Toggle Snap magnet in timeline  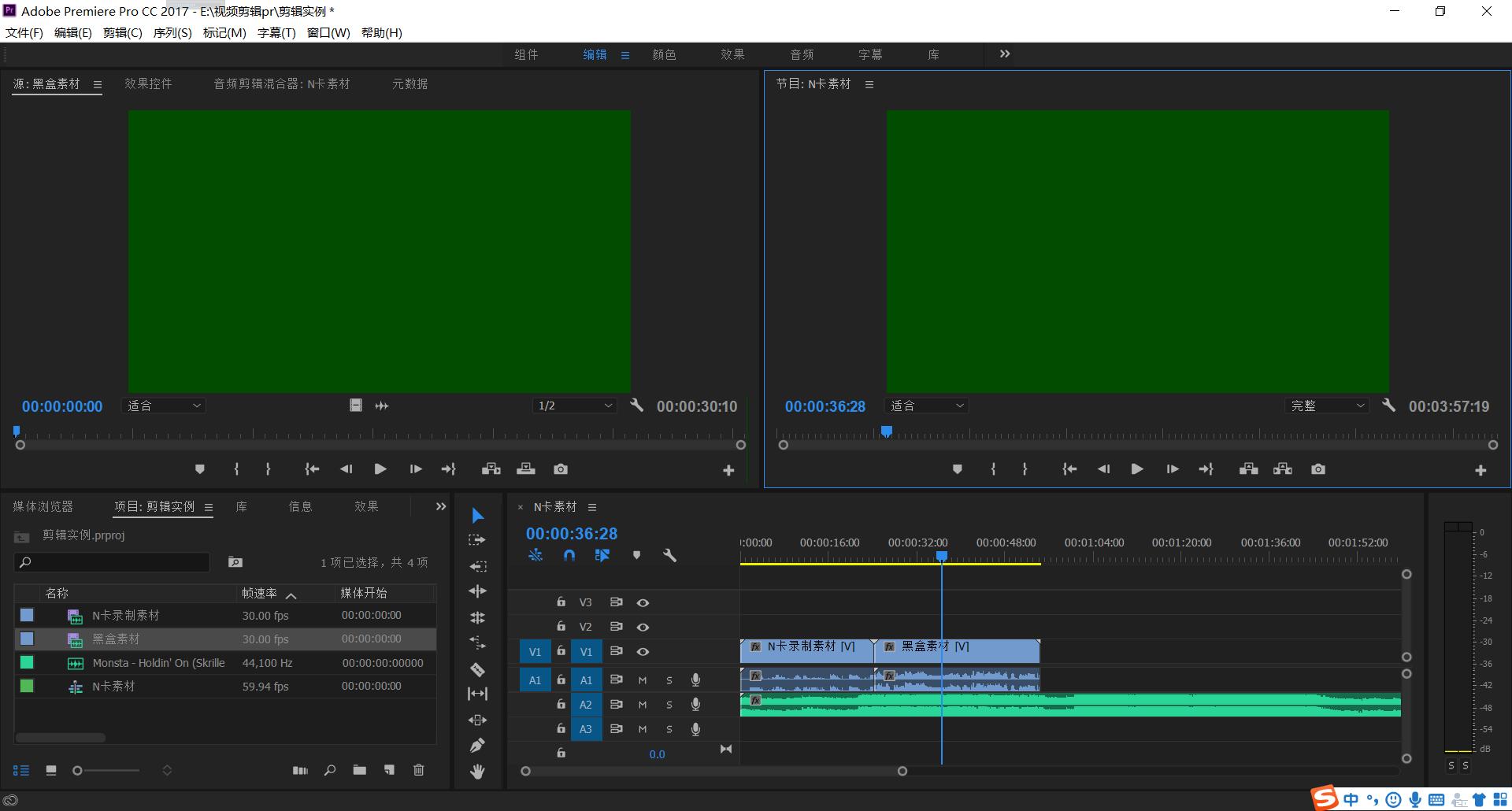(569, 555)
